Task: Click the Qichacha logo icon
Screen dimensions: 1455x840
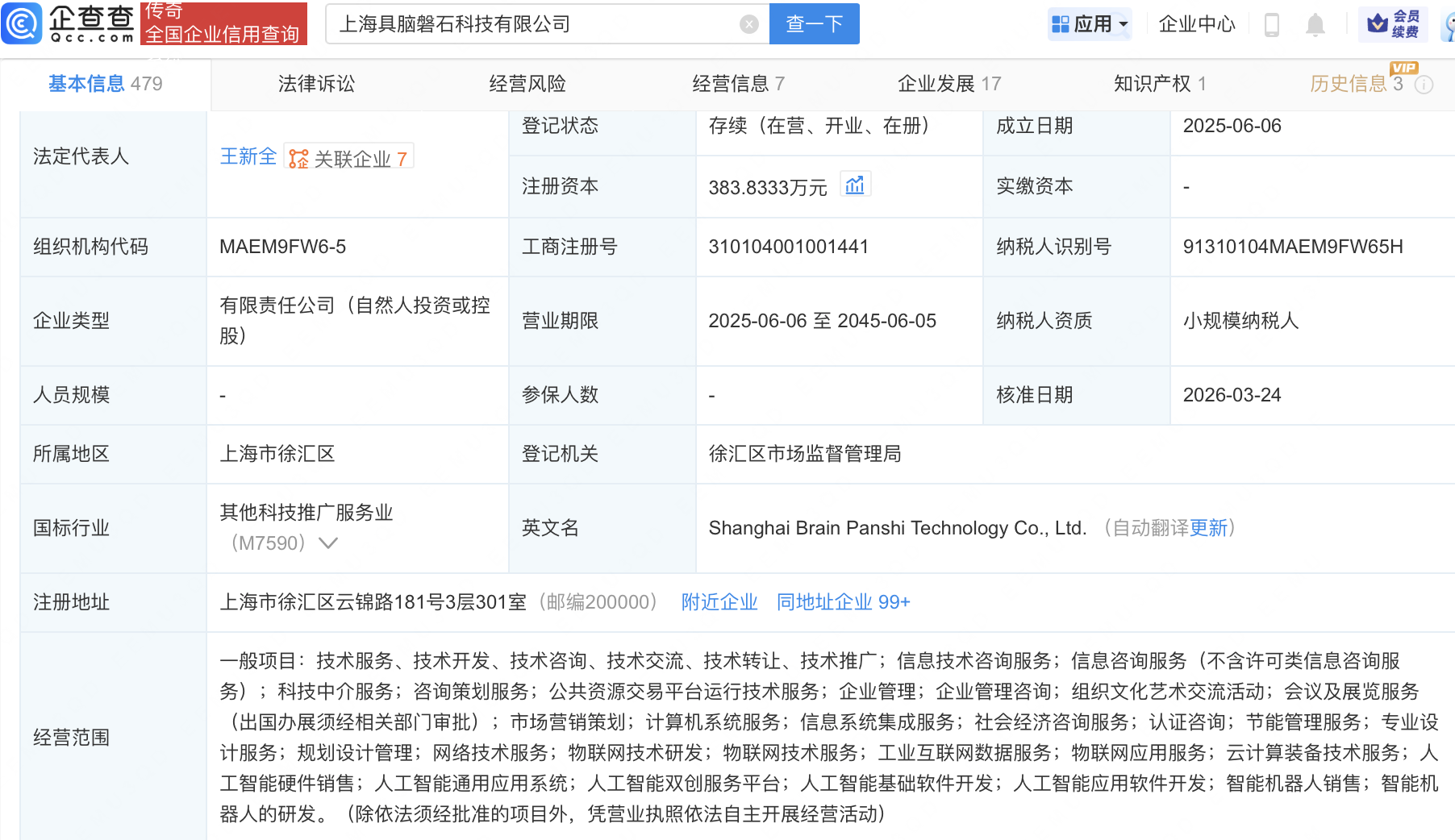Action: 22,23
